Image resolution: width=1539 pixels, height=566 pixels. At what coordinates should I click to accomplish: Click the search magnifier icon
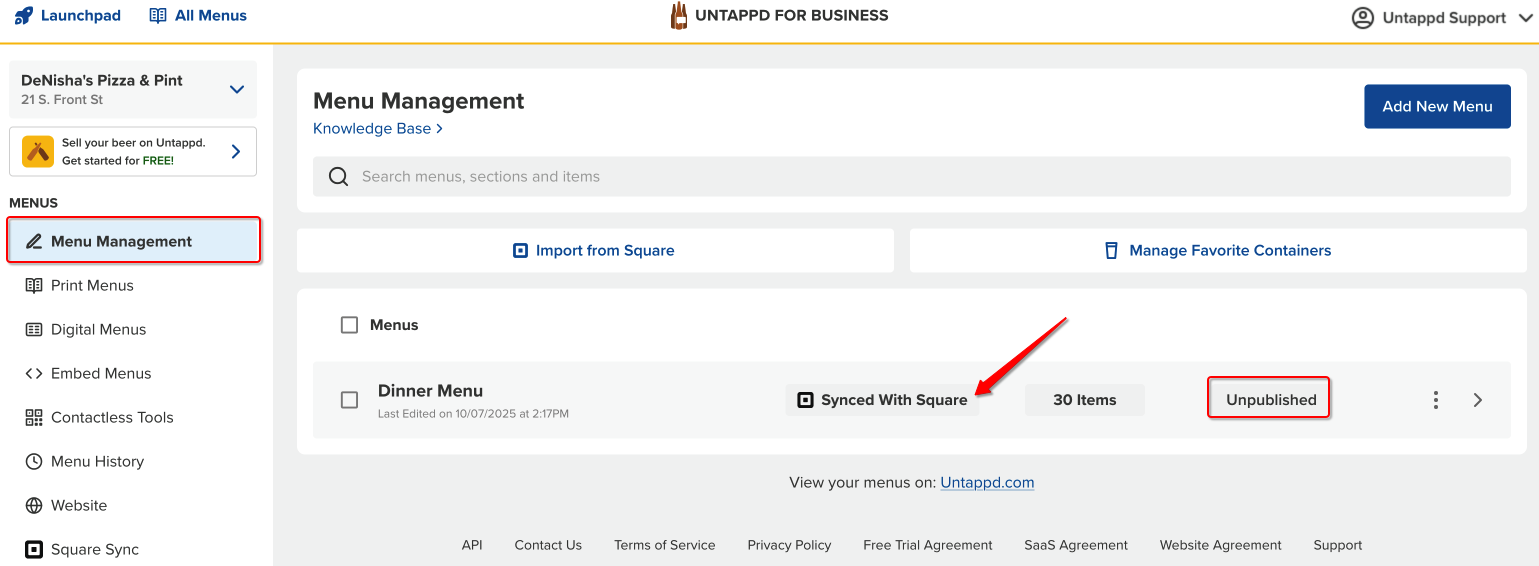pos(338,177)
